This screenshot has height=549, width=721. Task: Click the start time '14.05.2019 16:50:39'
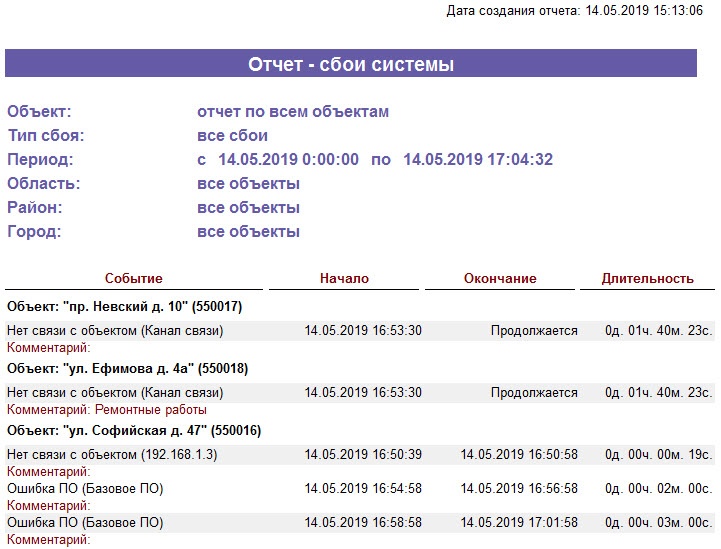pos(363,454)
